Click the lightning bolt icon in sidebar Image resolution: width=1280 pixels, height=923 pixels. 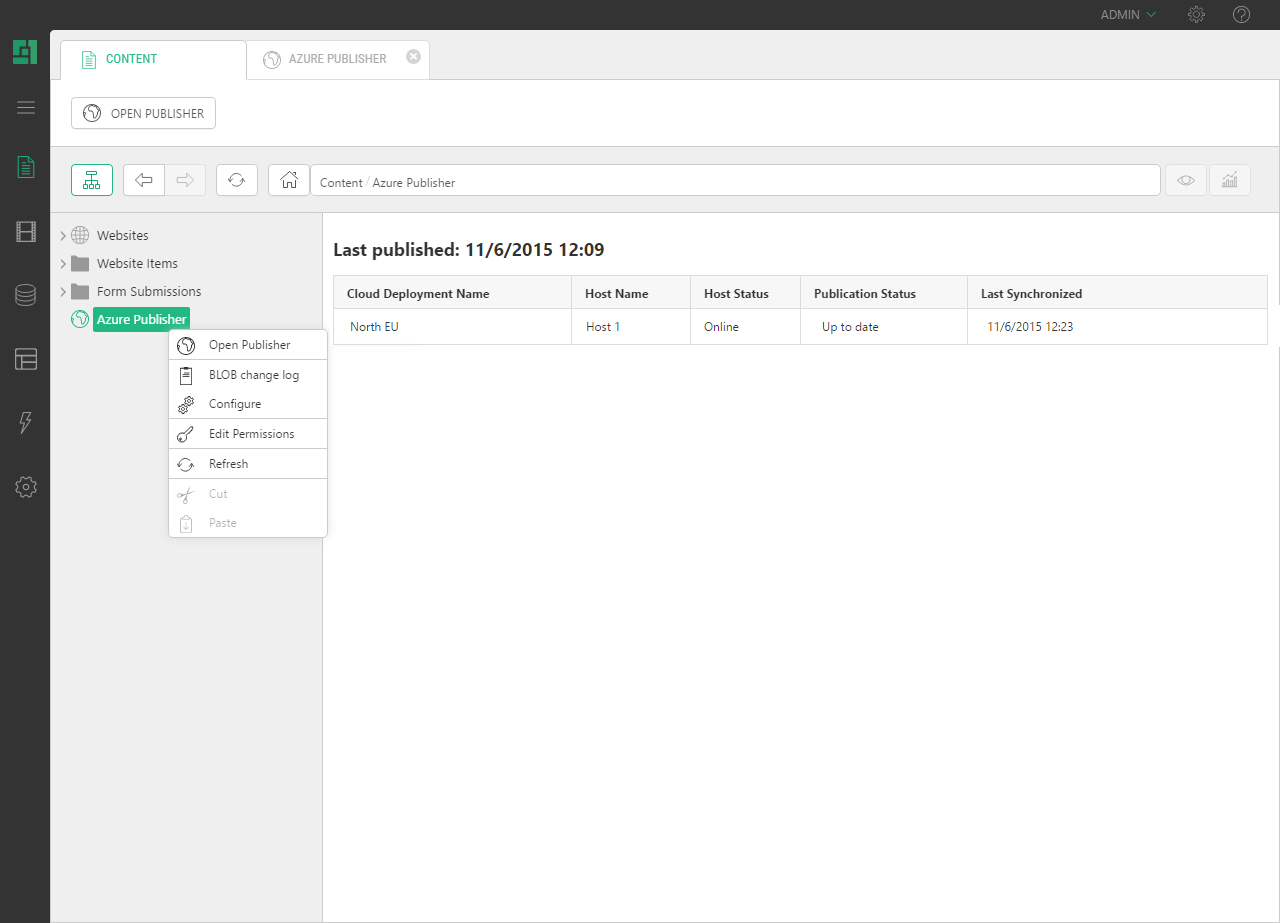26,423
